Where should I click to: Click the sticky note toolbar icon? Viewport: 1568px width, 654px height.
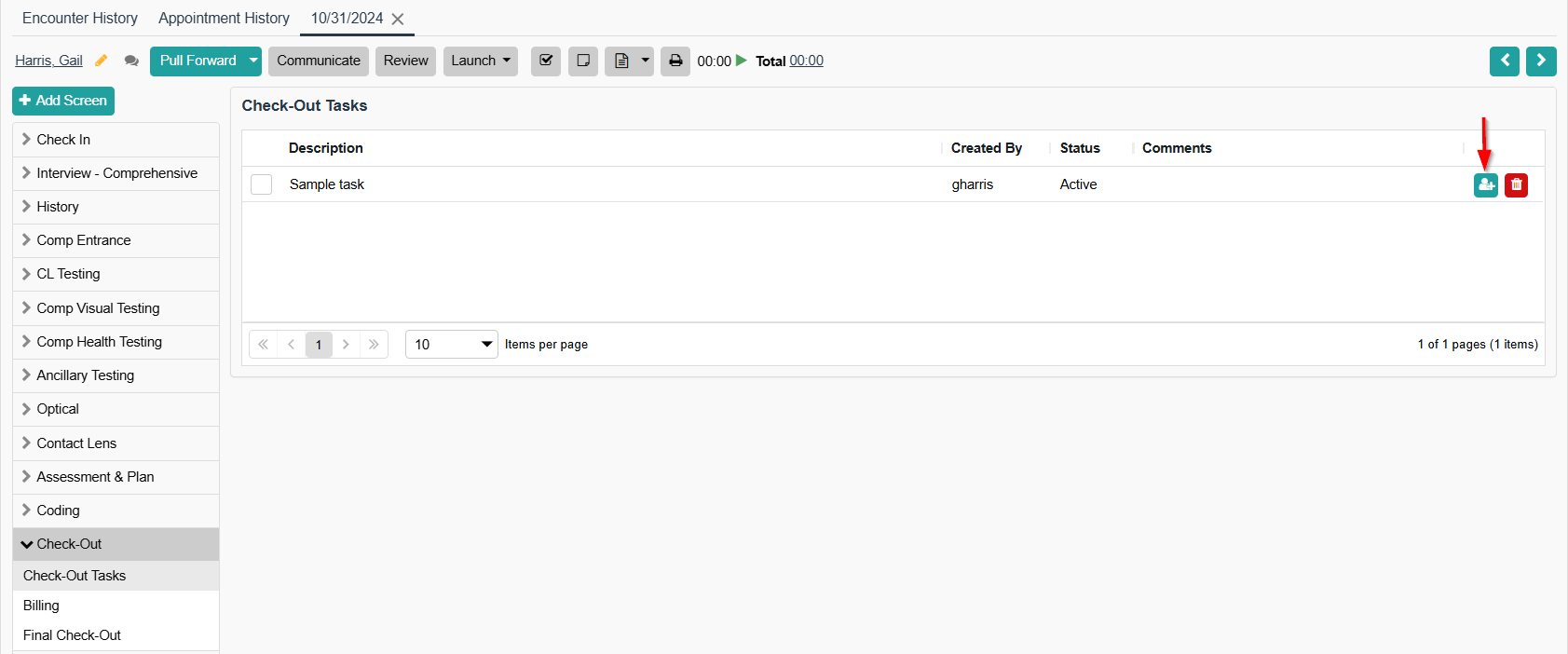click(583, 61)
